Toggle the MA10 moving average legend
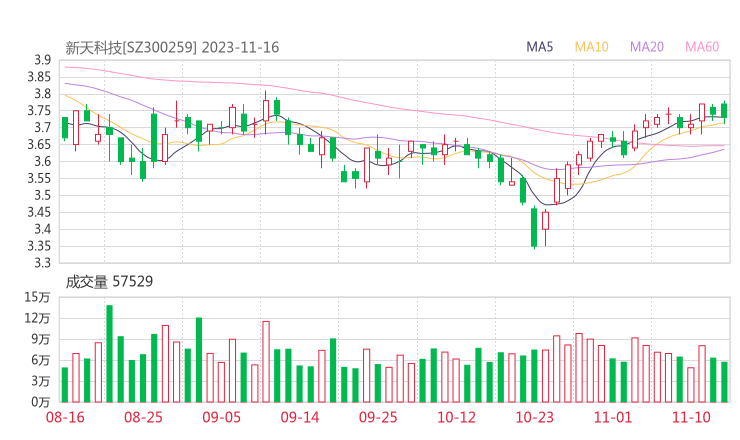The width and height of the screenshot is (740, 440). 592,47
